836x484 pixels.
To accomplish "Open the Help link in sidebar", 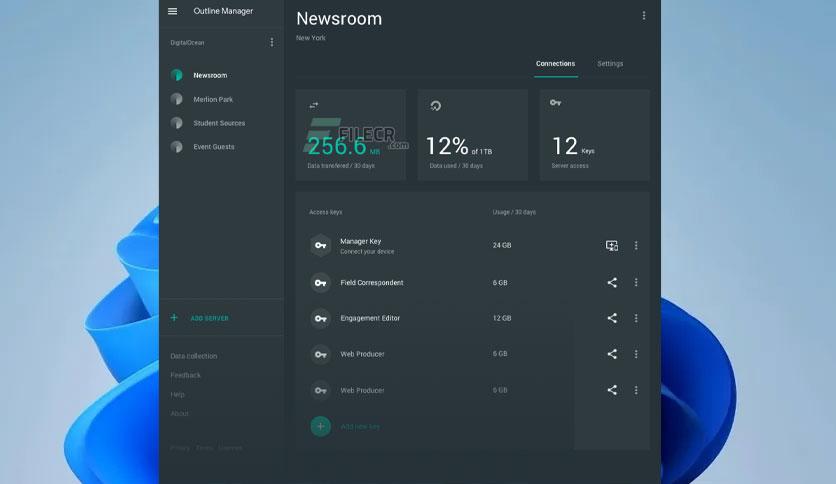I will 178,394.
